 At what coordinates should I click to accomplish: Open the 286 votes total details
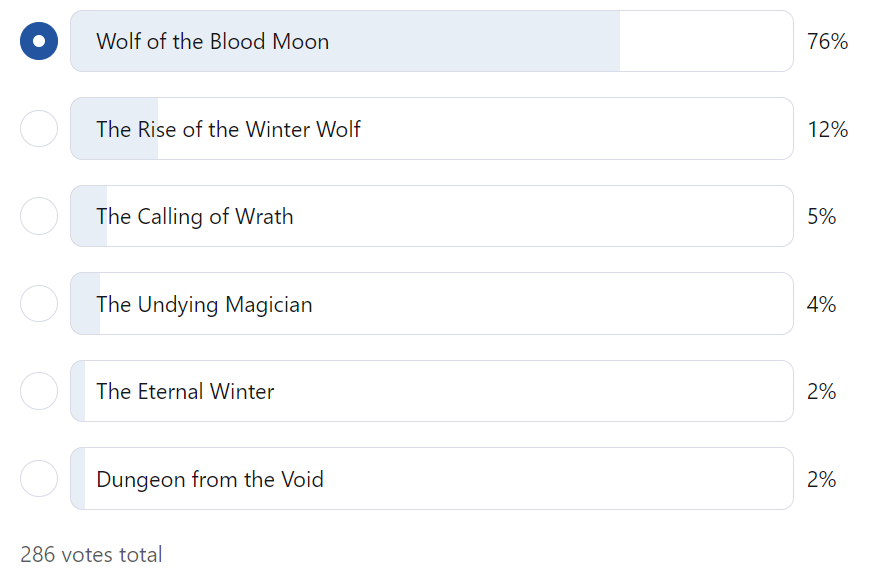(x=91, y=554)
